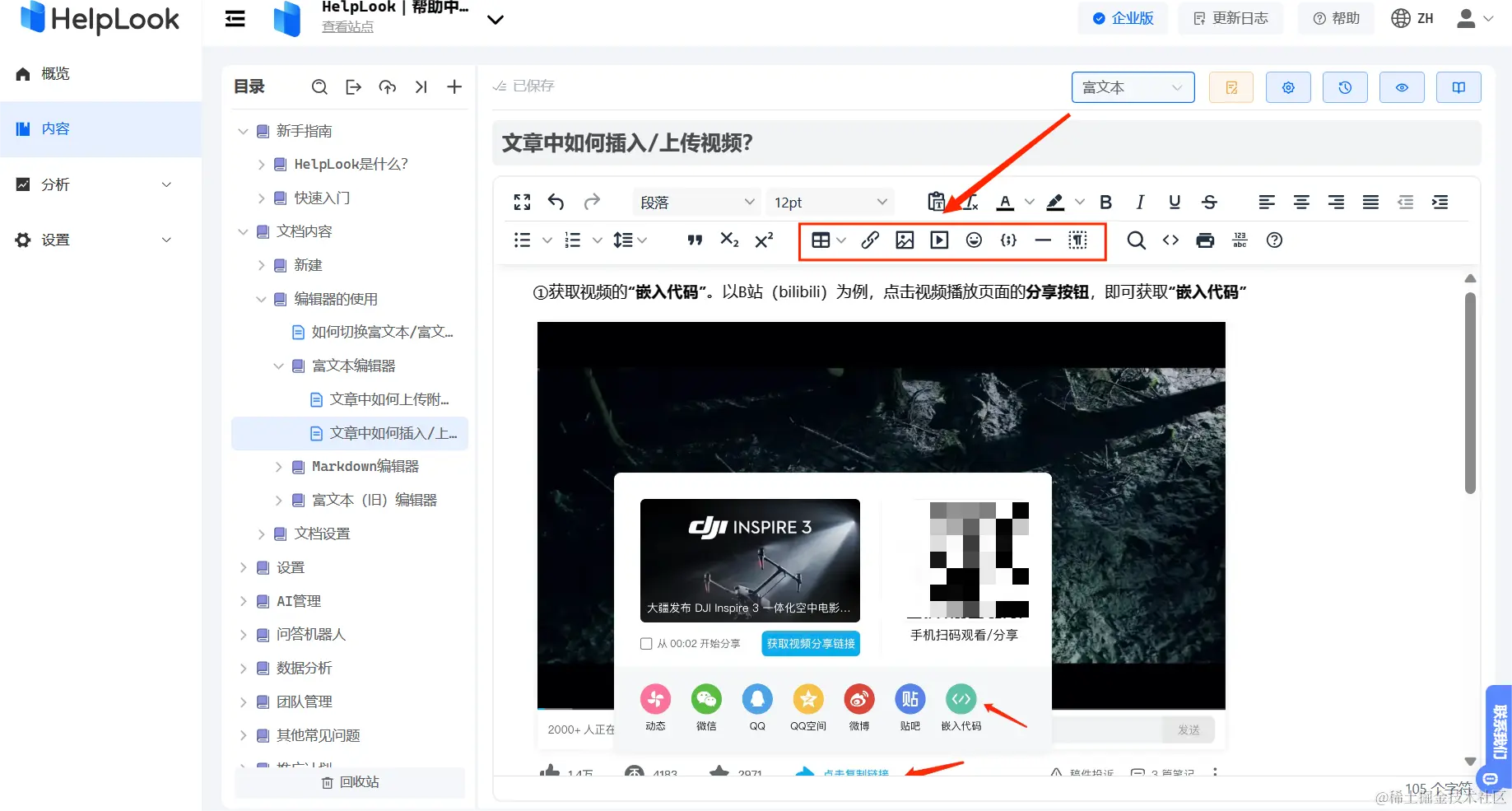Expand the text color options arrow
Image resolution: width=1512 pixels, height=811 pixels.
1029,202
